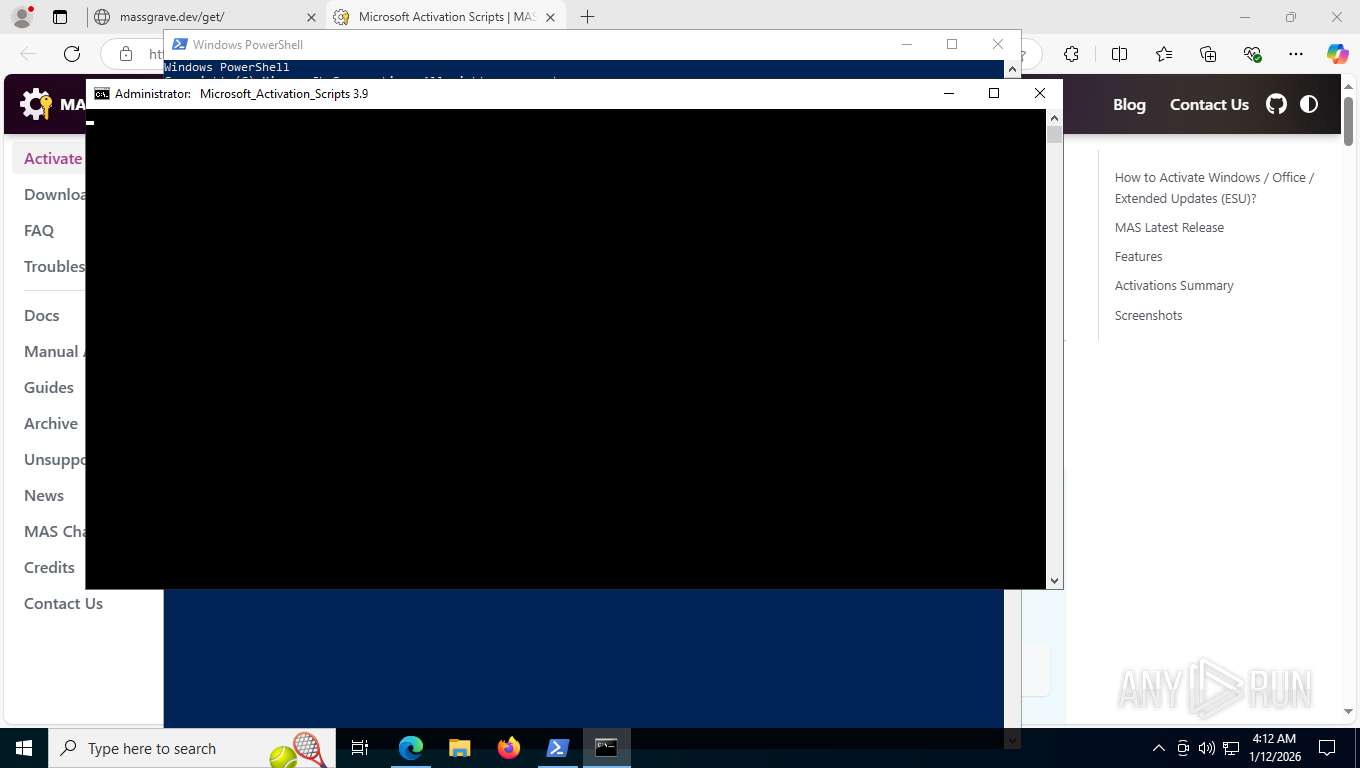The width and height of the screenshot is (1360, 768).
Task: Select Activate in the sidebar
Action: coord(53,158)
